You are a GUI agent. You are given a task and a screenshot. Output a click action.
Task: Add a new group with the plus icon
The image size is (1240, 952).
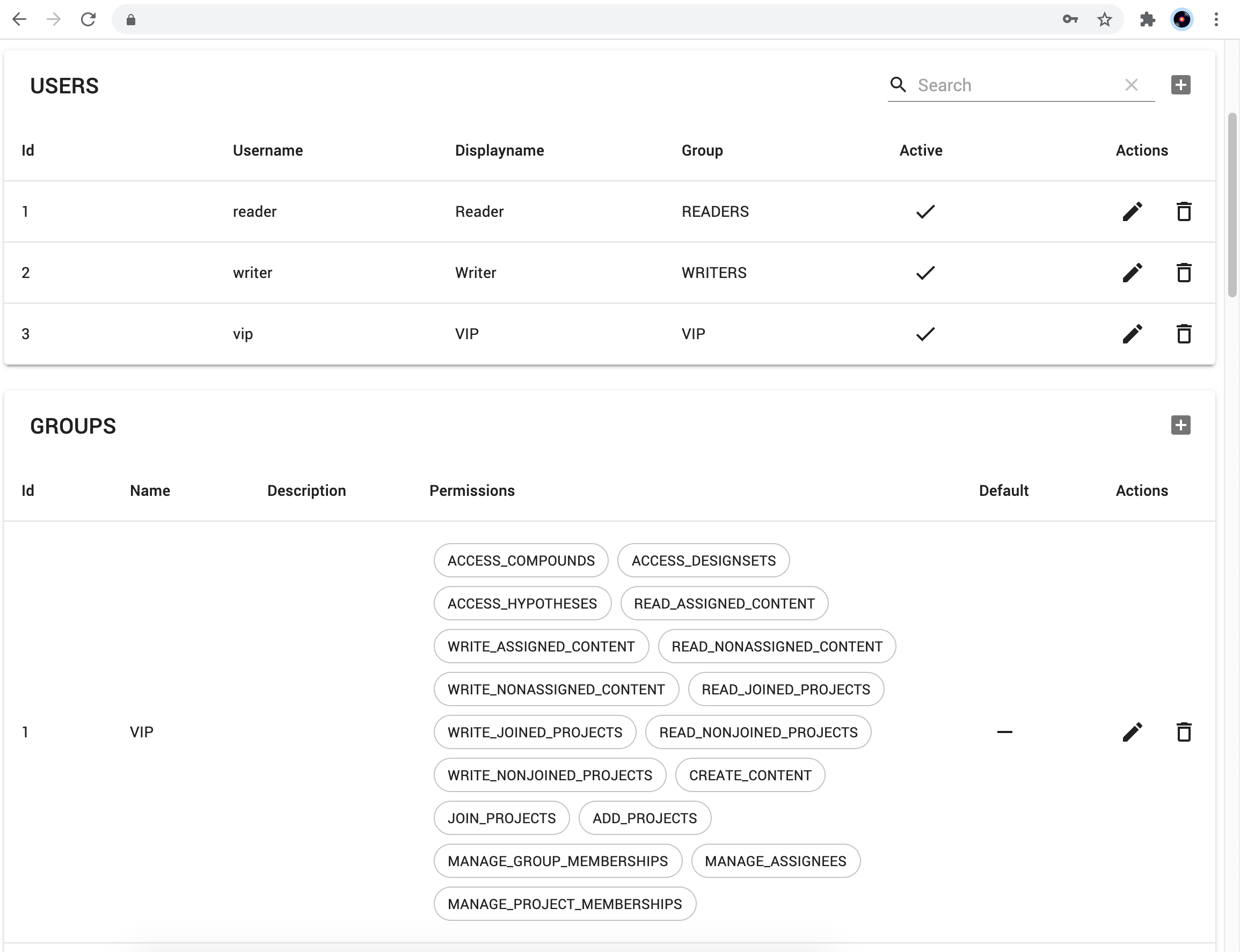point(1180,425)
